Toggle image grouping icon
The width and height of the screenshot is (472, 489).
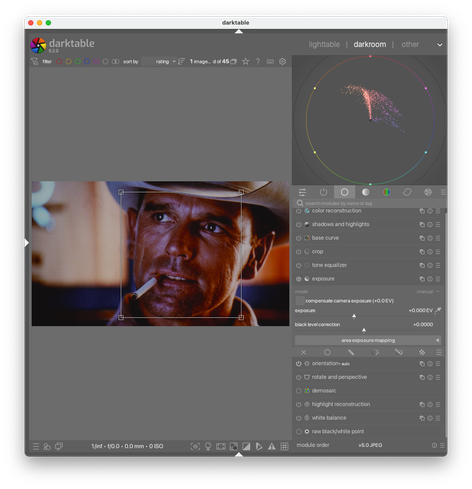233,62
